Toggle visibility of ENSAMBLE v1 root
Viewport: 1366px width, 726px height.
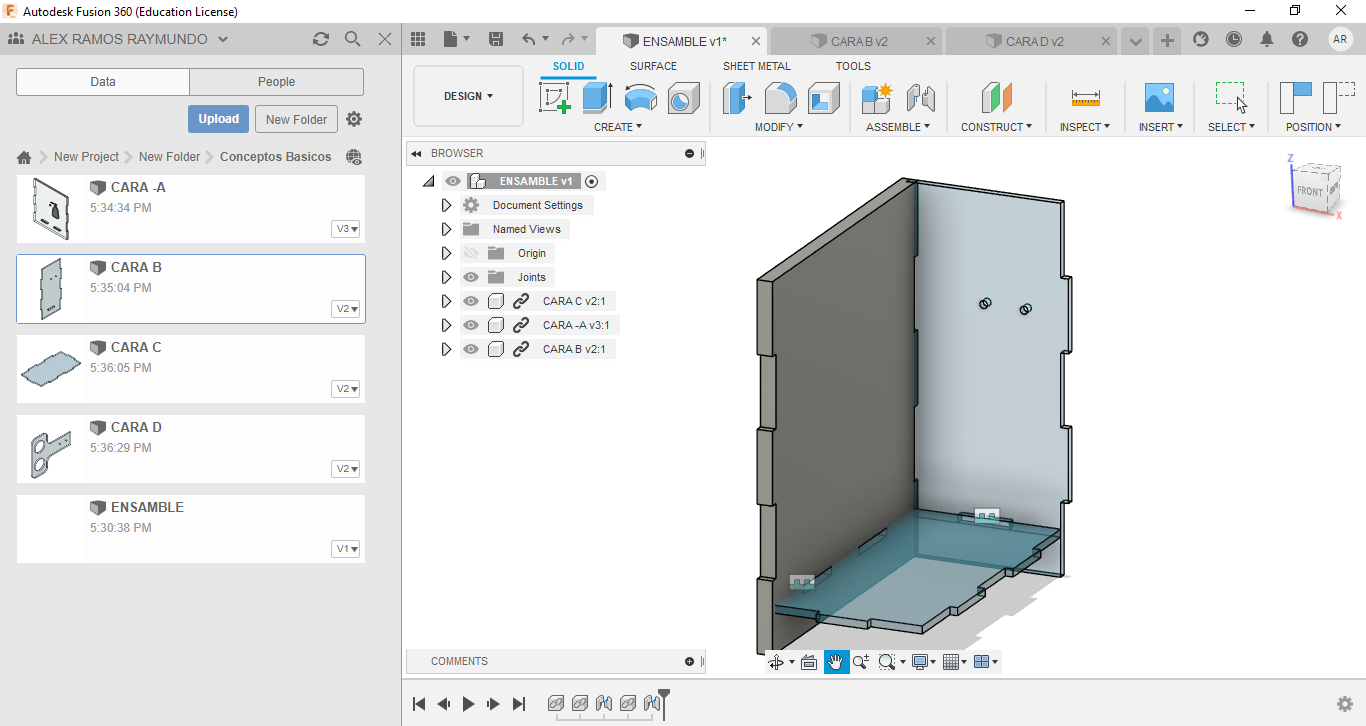pos(453,181)
